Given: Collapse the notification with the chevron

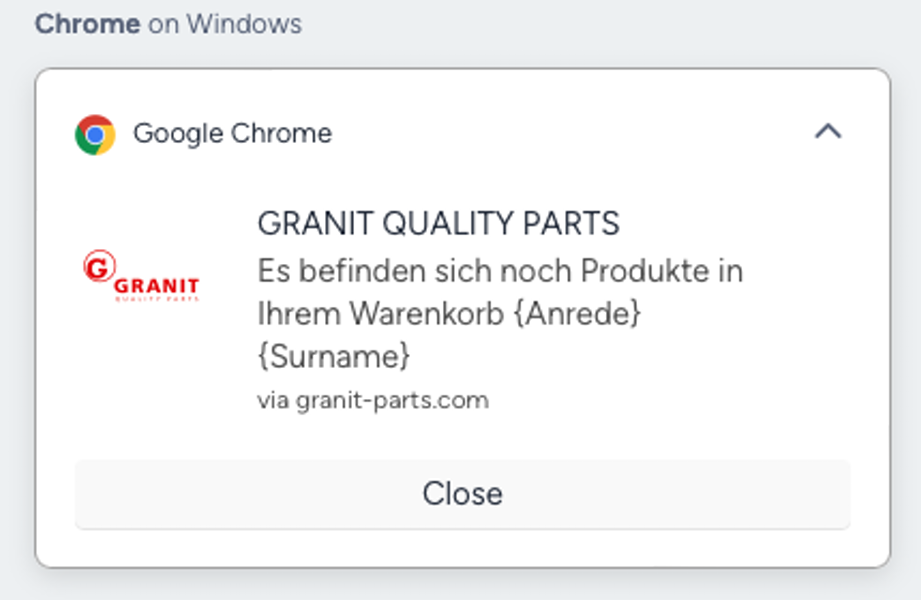Looking at the screenshot, I should coord(828,131).
